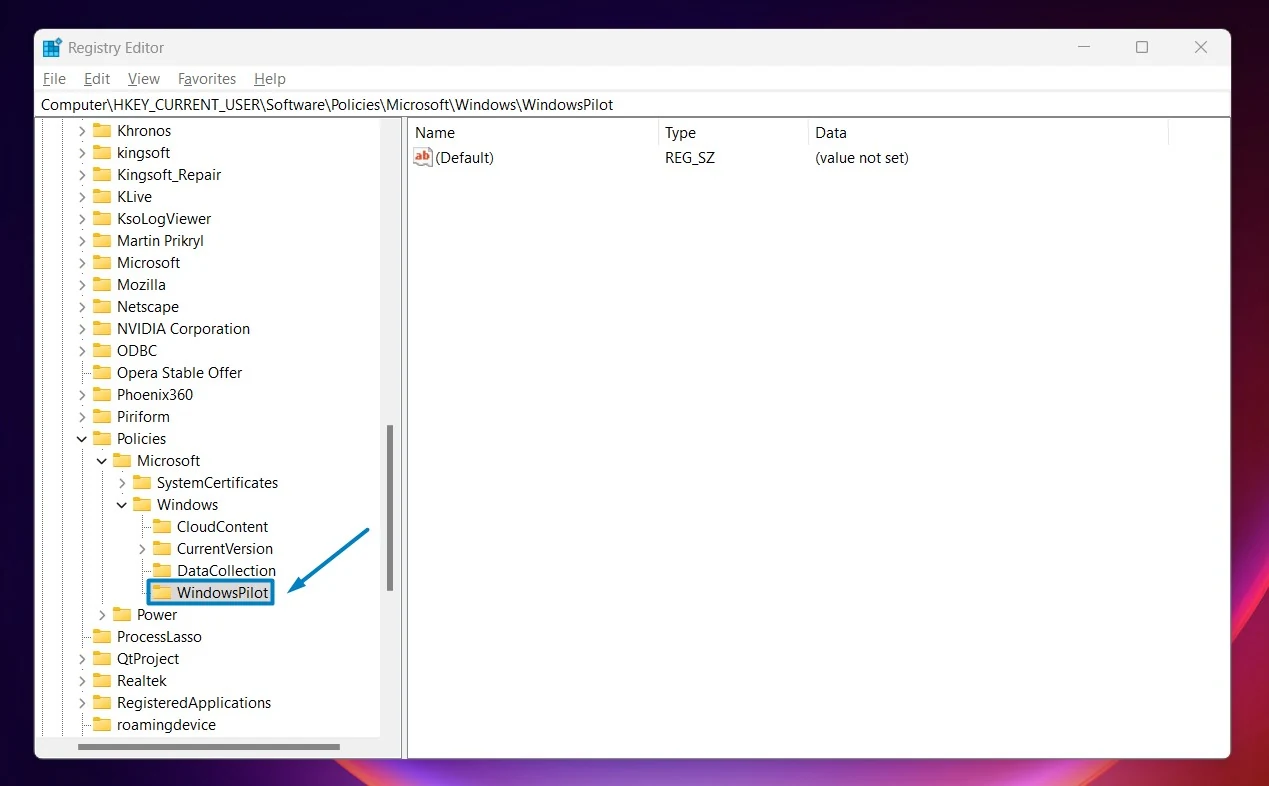
Task: Click the tree pane horizontal scrollbar thumb
Action: coord(209,747)
